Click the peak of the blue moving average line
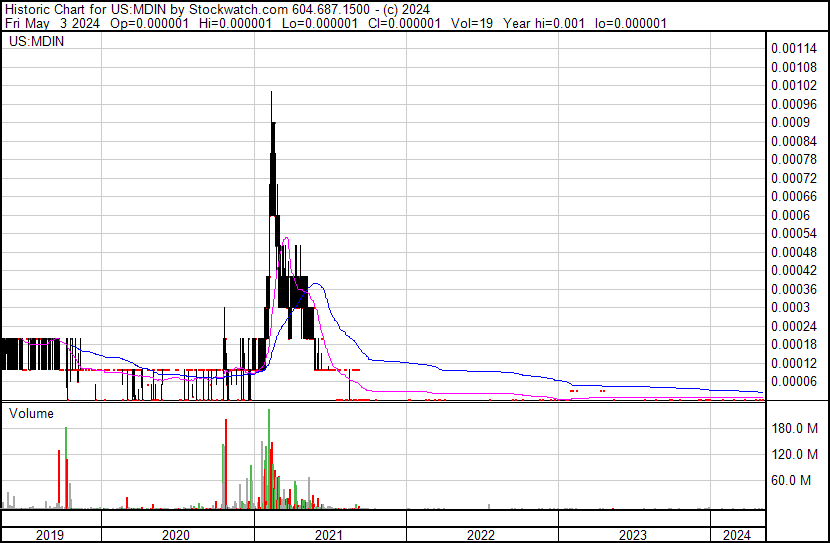This screenshot has height=543, width=830. [317, 284]
